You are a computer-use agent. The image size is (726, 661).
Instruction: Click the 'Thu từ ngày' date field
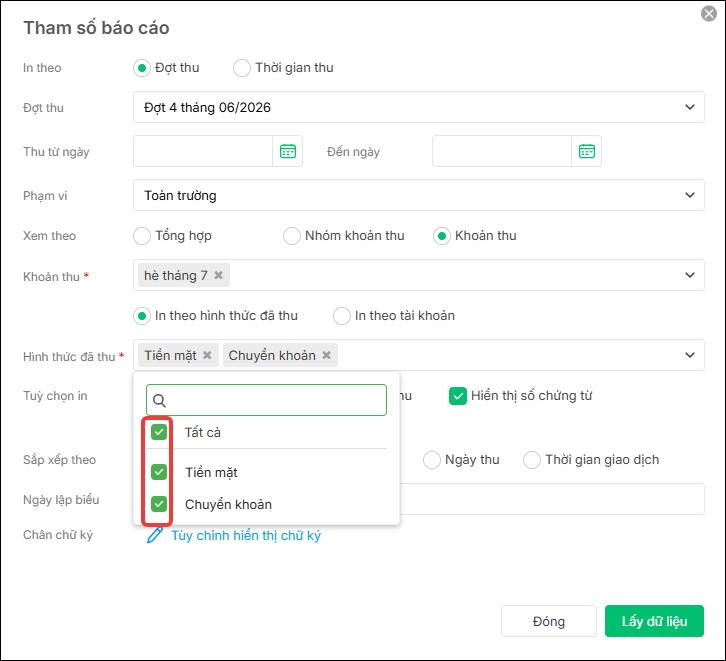pos(203,151)
